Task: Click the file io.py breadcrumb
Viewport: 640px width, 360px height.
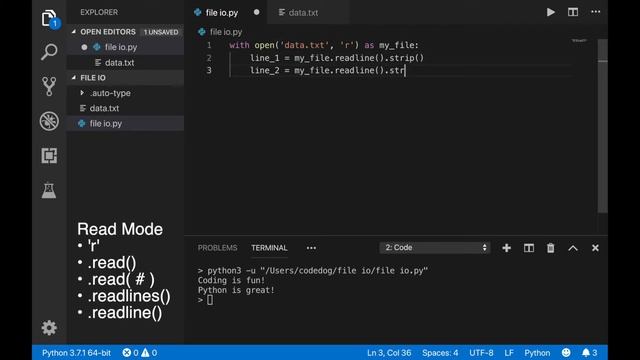Action: click(x=226, y=32)
